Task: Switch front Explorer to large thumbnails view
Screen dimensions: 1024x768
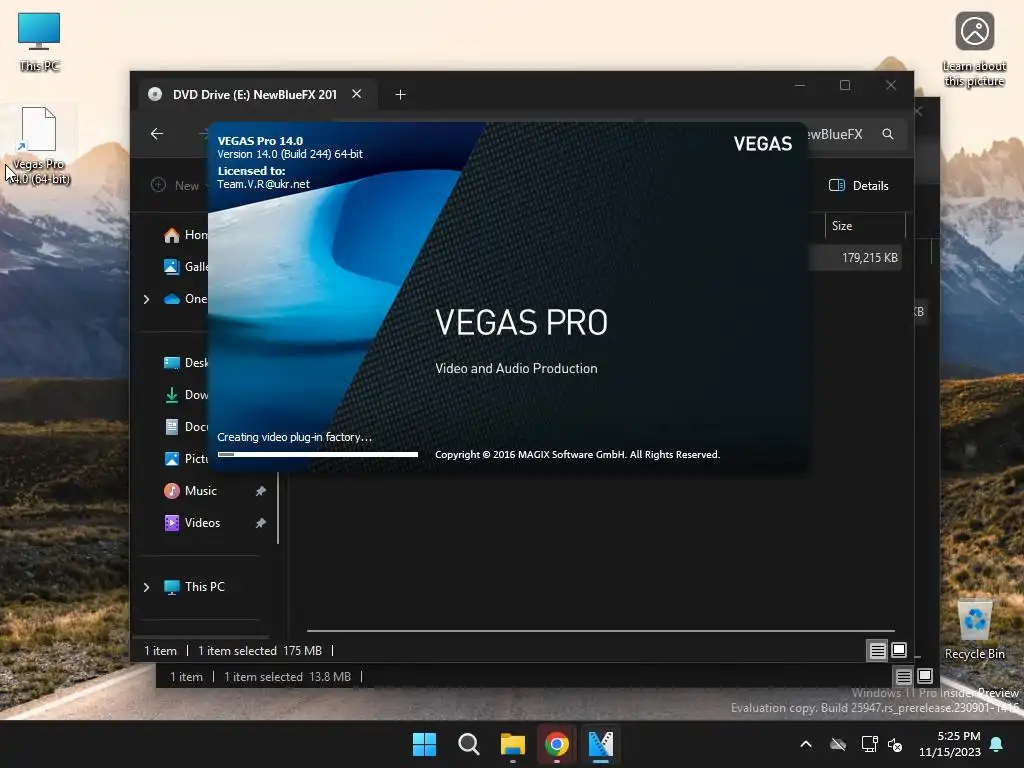Action: point(899,650)
